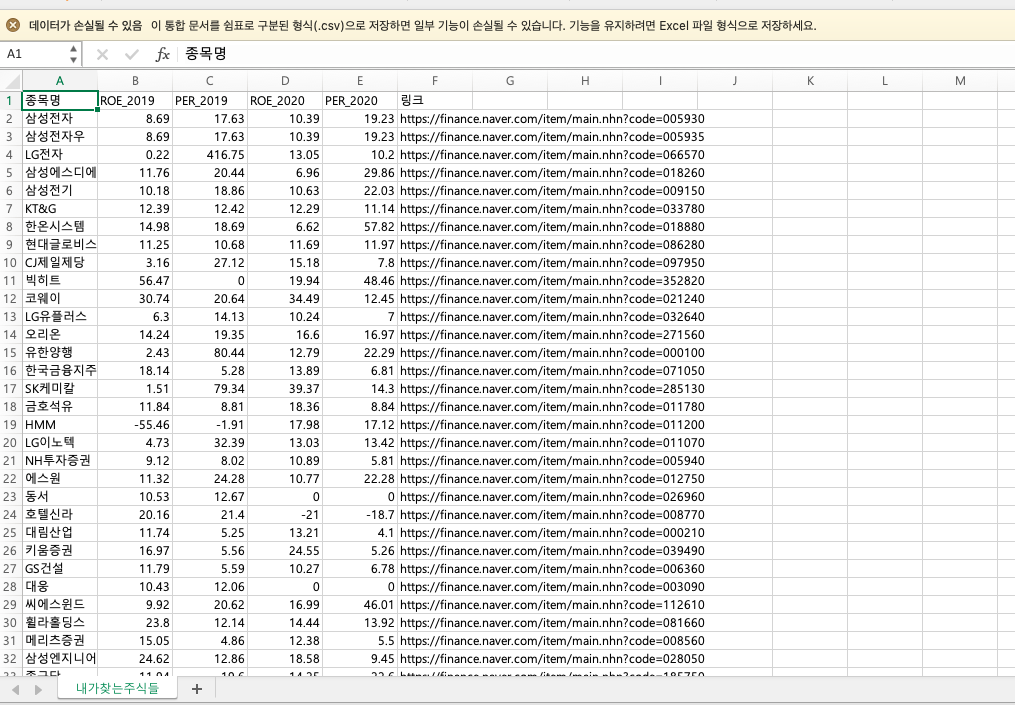Select cell GS건설
Screen dimensions: 1015x705
(60, 568)
